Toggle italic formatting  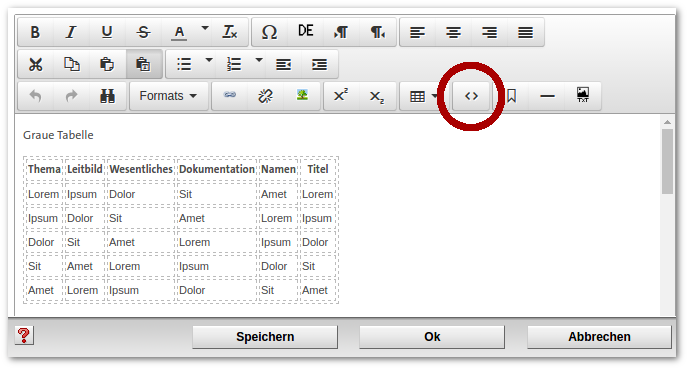(71, 32)
